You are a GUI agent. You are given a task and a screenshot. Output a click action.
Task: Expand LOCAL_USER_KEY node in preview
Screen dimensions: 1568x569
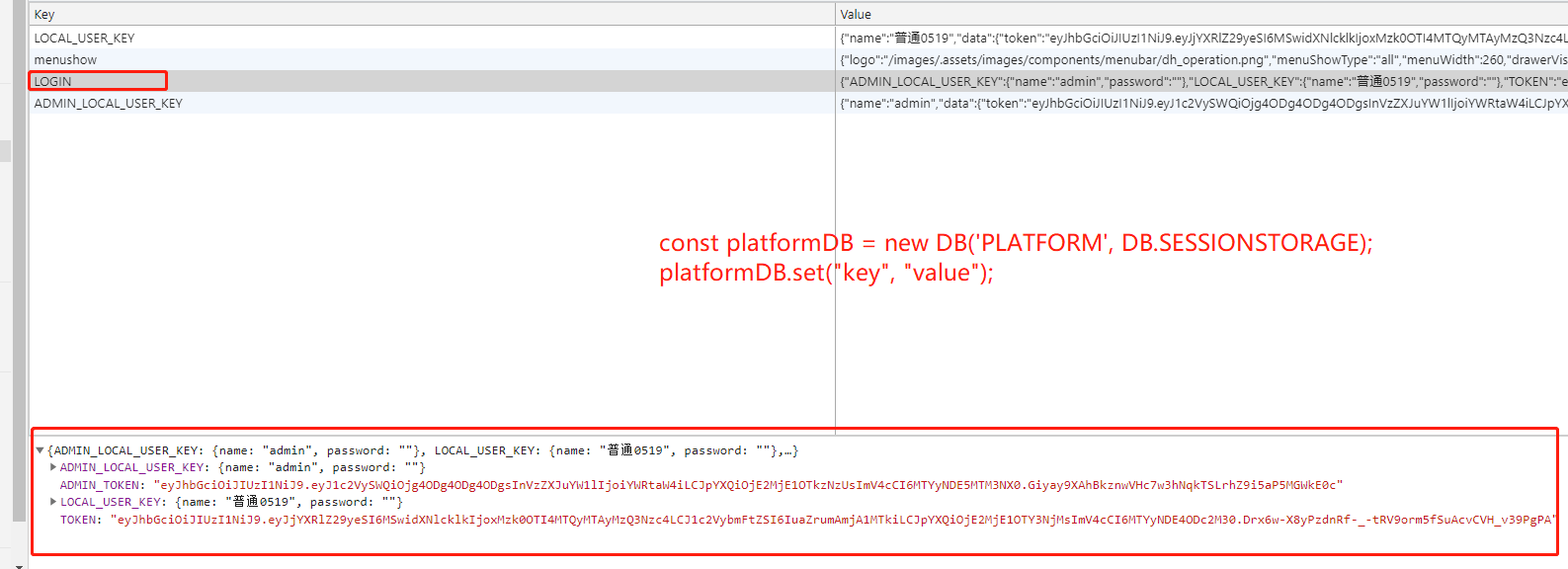pos(53,502)
